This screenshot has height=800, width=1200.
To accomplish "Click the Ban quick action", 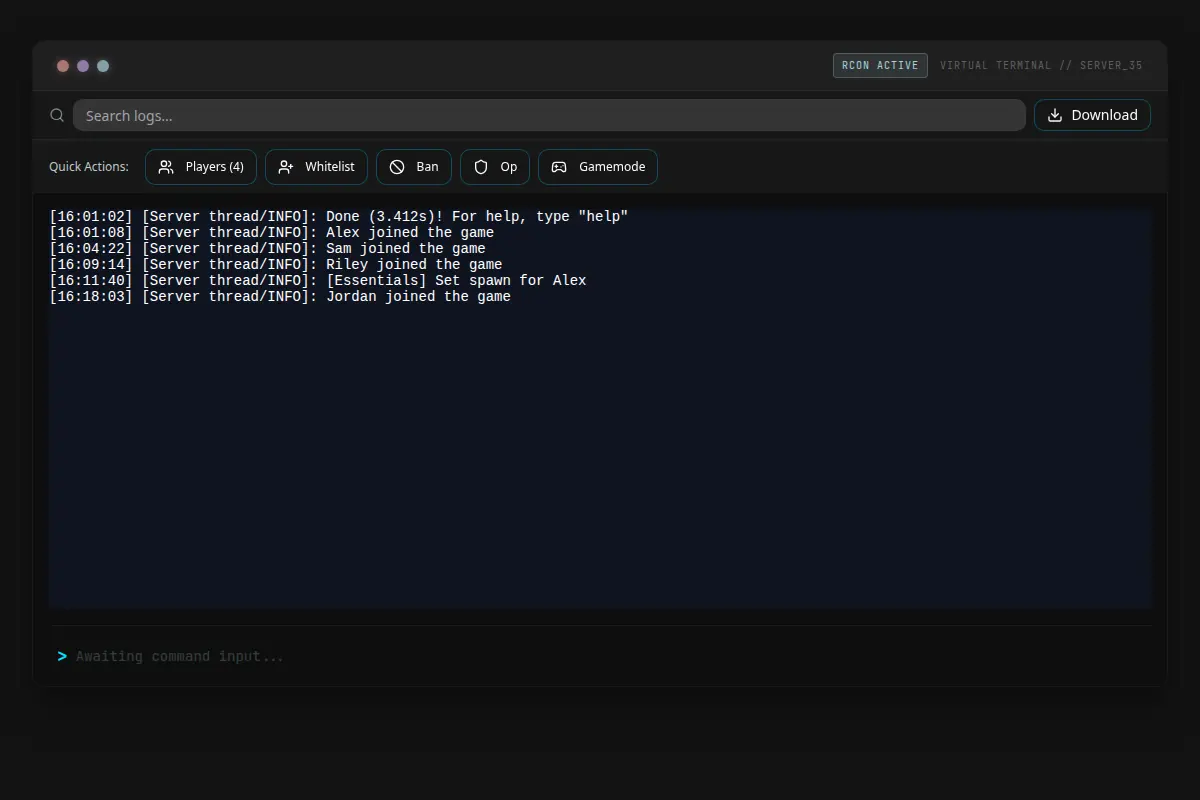I will (x=414, y=167).
